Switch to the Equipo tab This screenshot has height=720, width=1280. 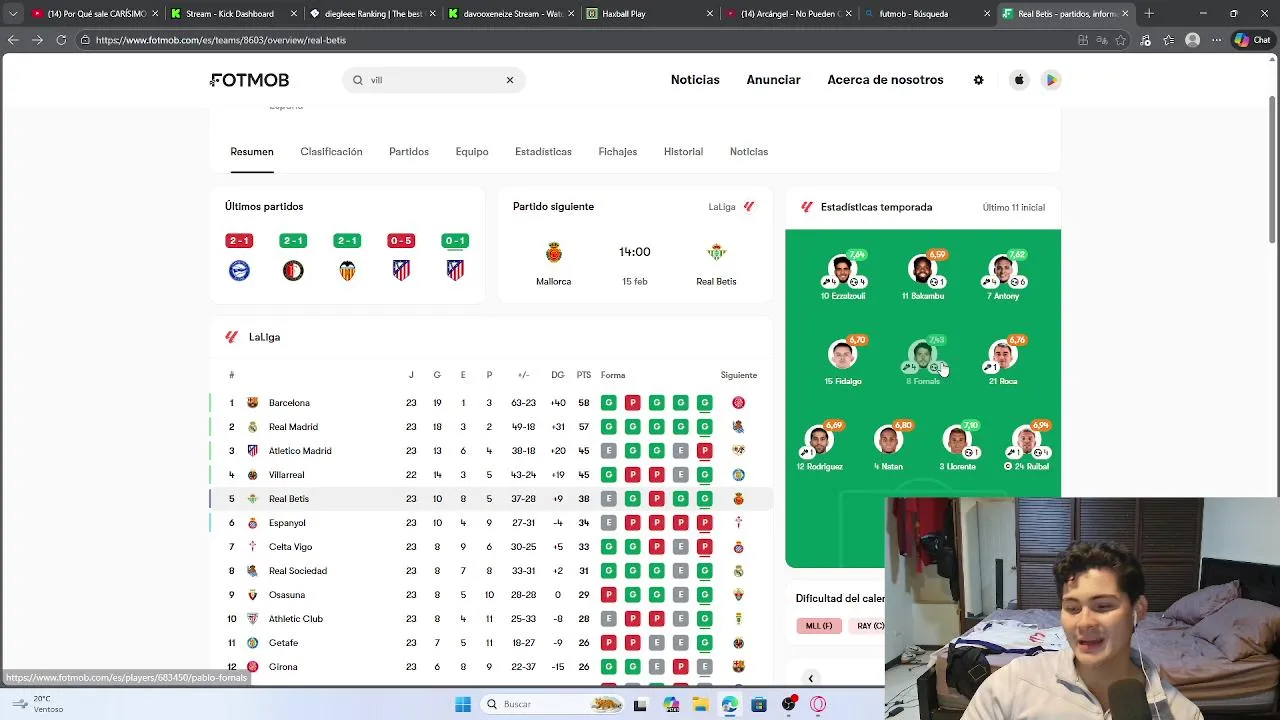click(472, 152)
